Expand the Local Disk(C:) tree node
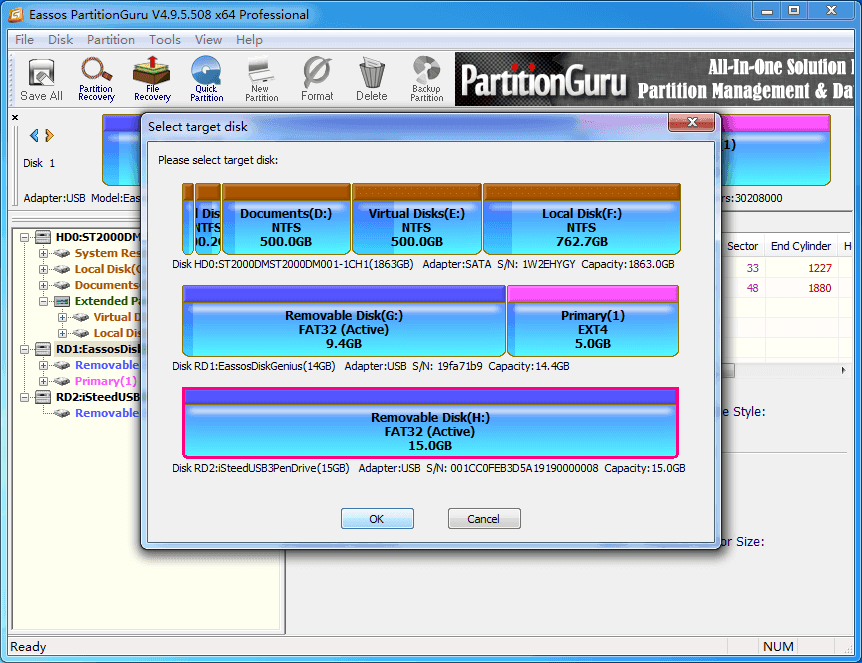This screenshot has height=663, width=862. point(43,269)
